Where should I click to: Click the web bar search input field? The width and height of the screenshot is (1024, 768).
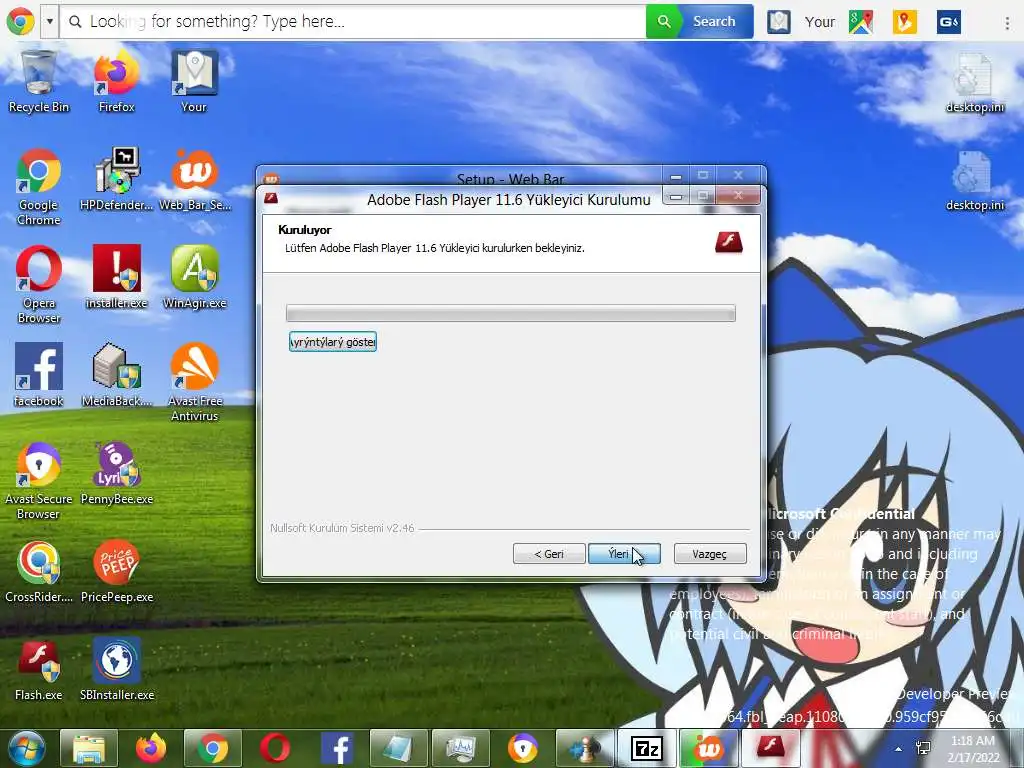(x=353, y=22)
